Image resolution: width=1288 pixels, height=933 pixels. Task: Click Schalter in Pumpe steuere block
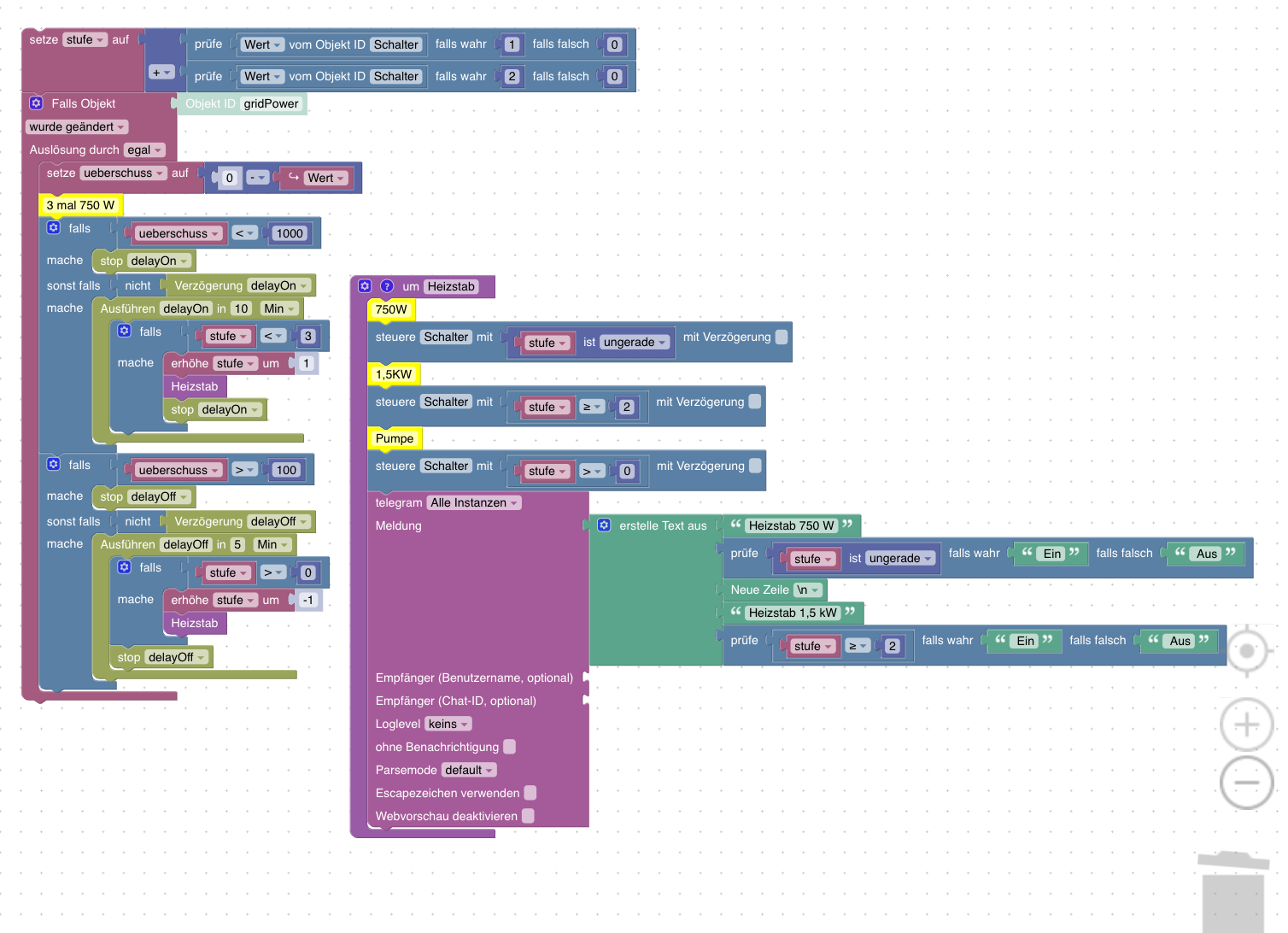(447, 466)
